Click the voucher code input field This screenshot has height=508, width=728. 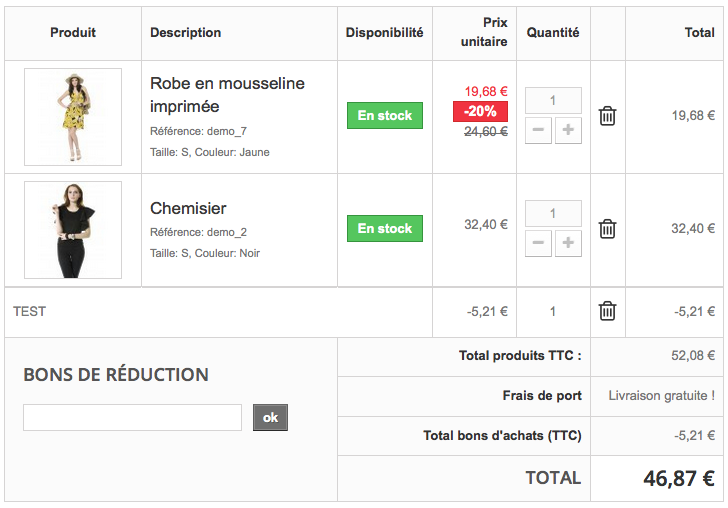pyautogui.click(x=132, y=417)
